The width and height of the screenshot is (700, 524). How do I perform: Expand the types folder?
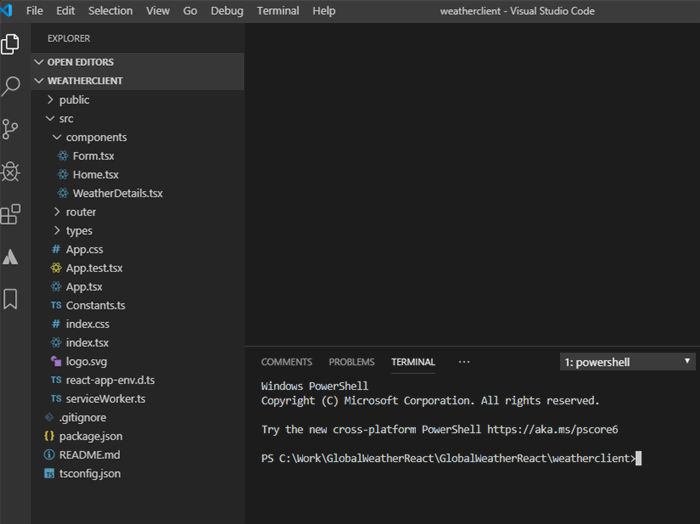pyautogui.click(x=57, y=230)
